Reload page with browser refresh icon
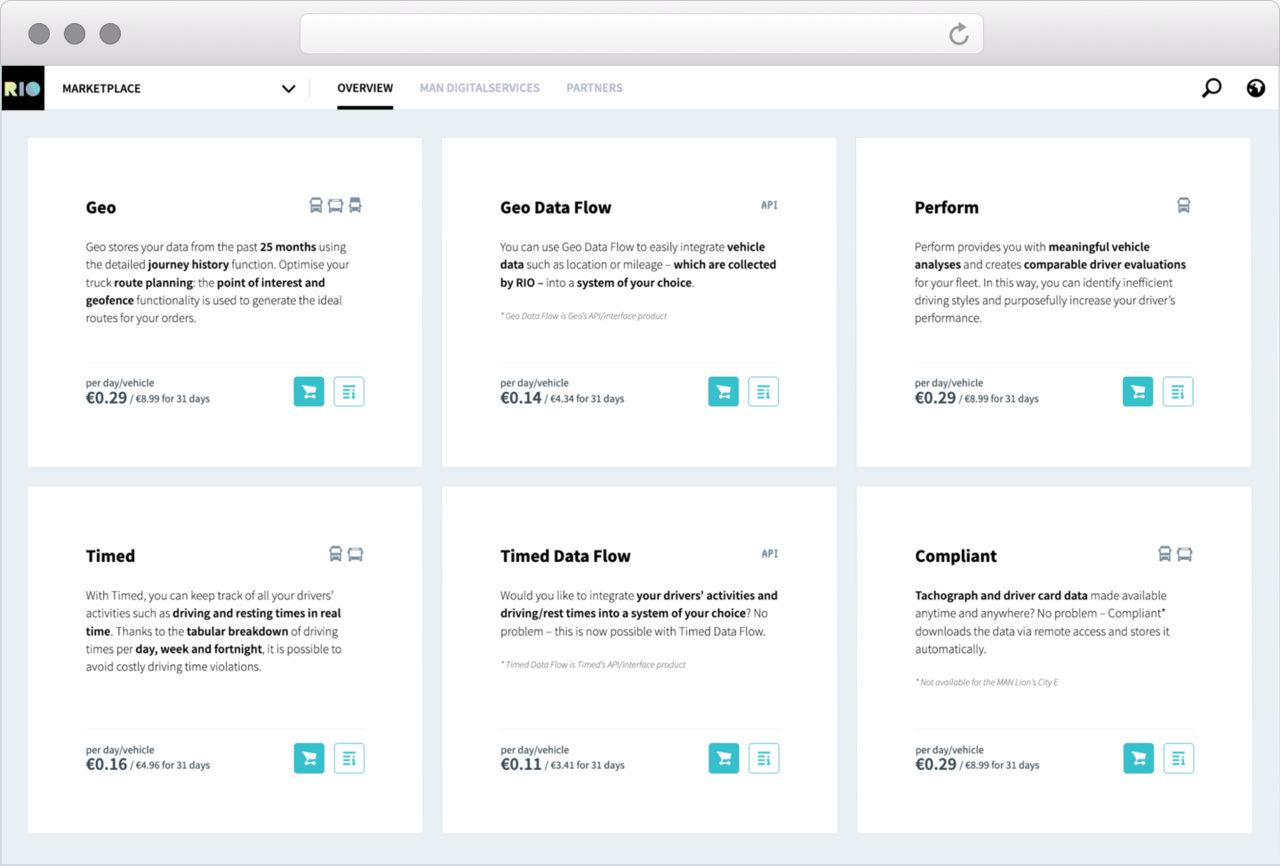This screenshot has width=1280, height=866. (958, 35)
